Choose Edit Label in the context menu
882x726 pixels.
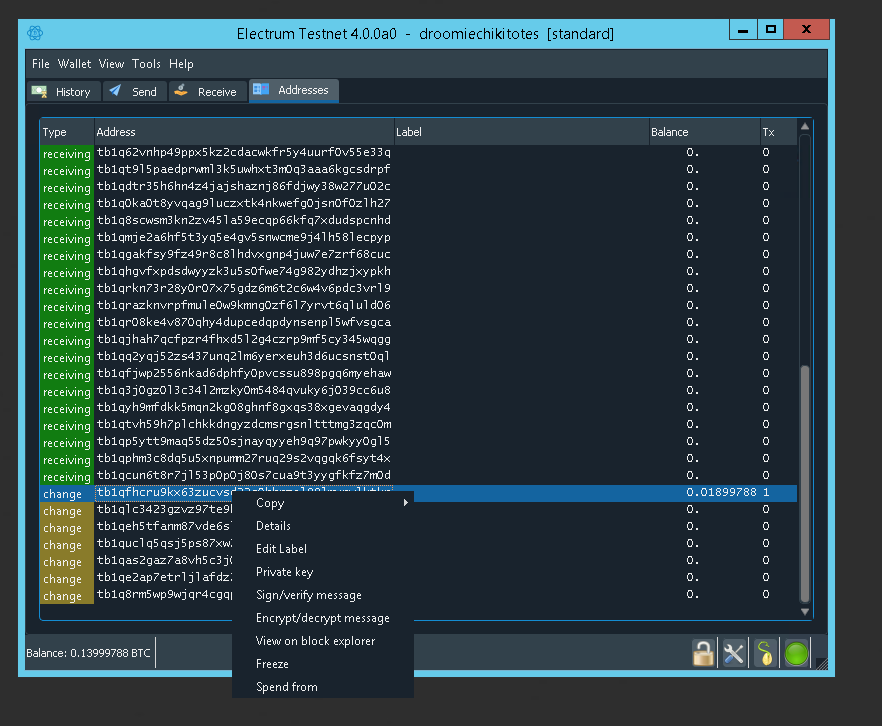click(323, 549)
